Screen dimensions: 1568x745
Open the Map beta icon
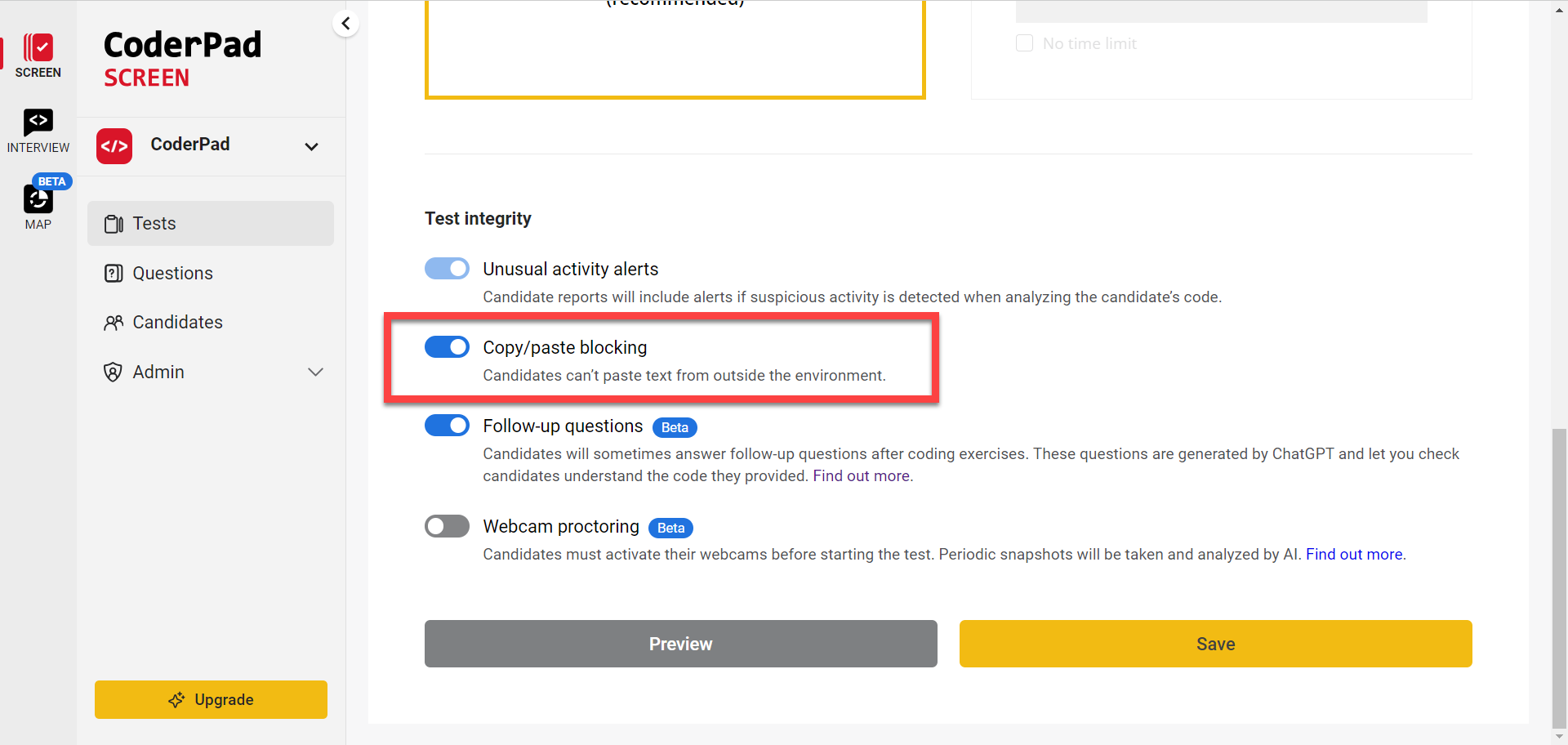(x=38, y=199)
